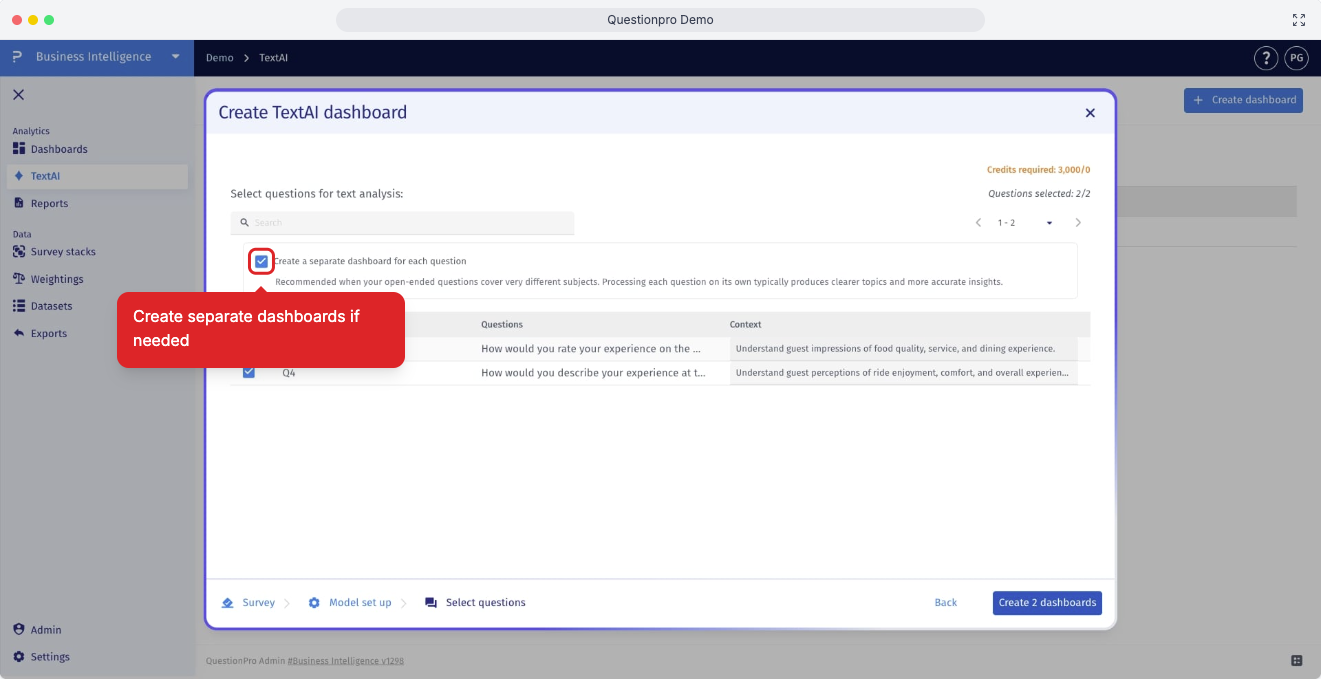Edit the context about food quality and dining
This screenshot has height=679, width=1321.
(904, 349)
